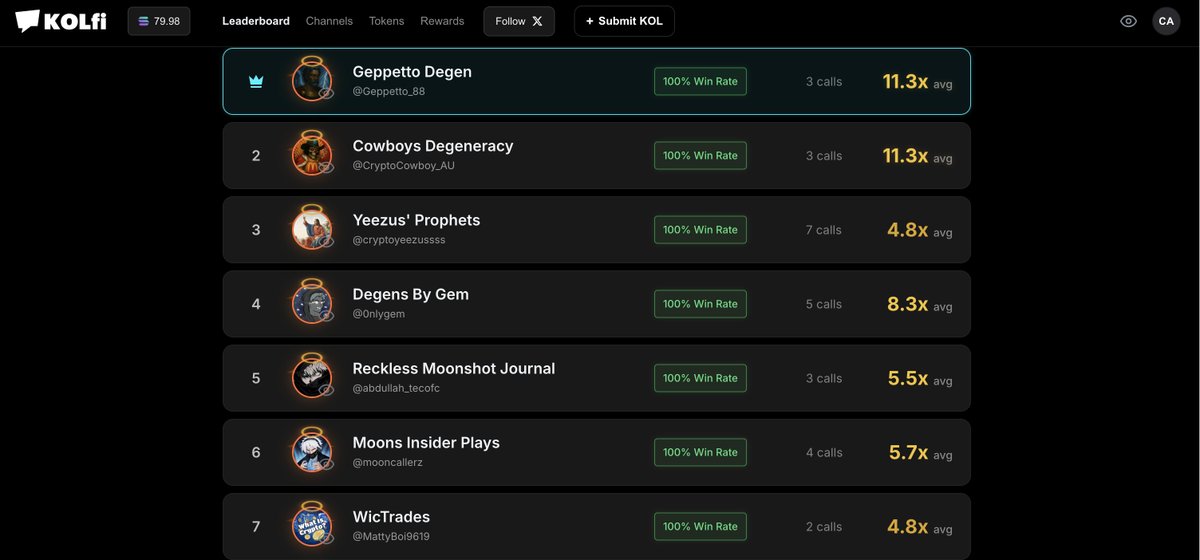Click 7 calls on Yeezus' Prophets row
Screen dimensions: 1200x560
coord(824,230)
